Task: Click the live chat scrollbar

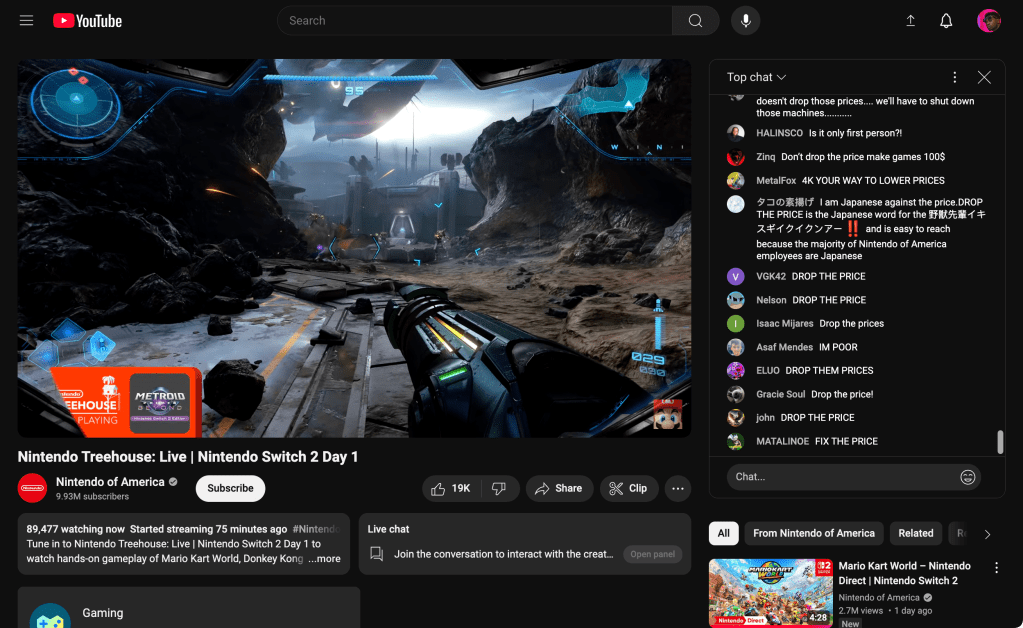Action: [1000, 442]
